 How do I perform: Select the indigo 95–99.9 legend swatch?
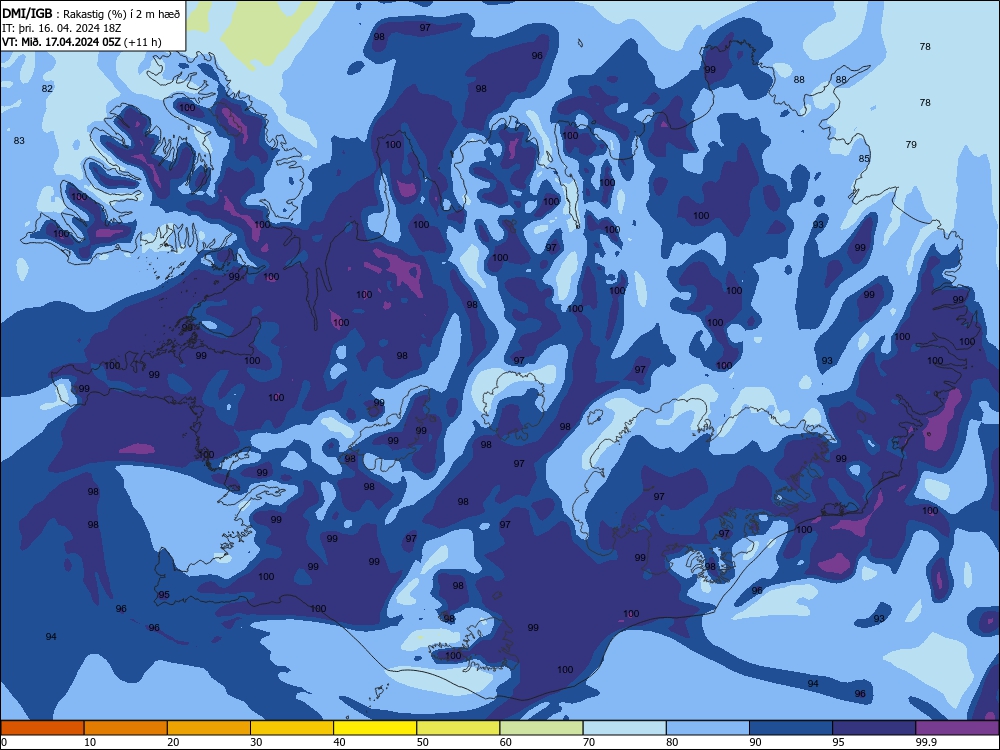coord(874,728)
